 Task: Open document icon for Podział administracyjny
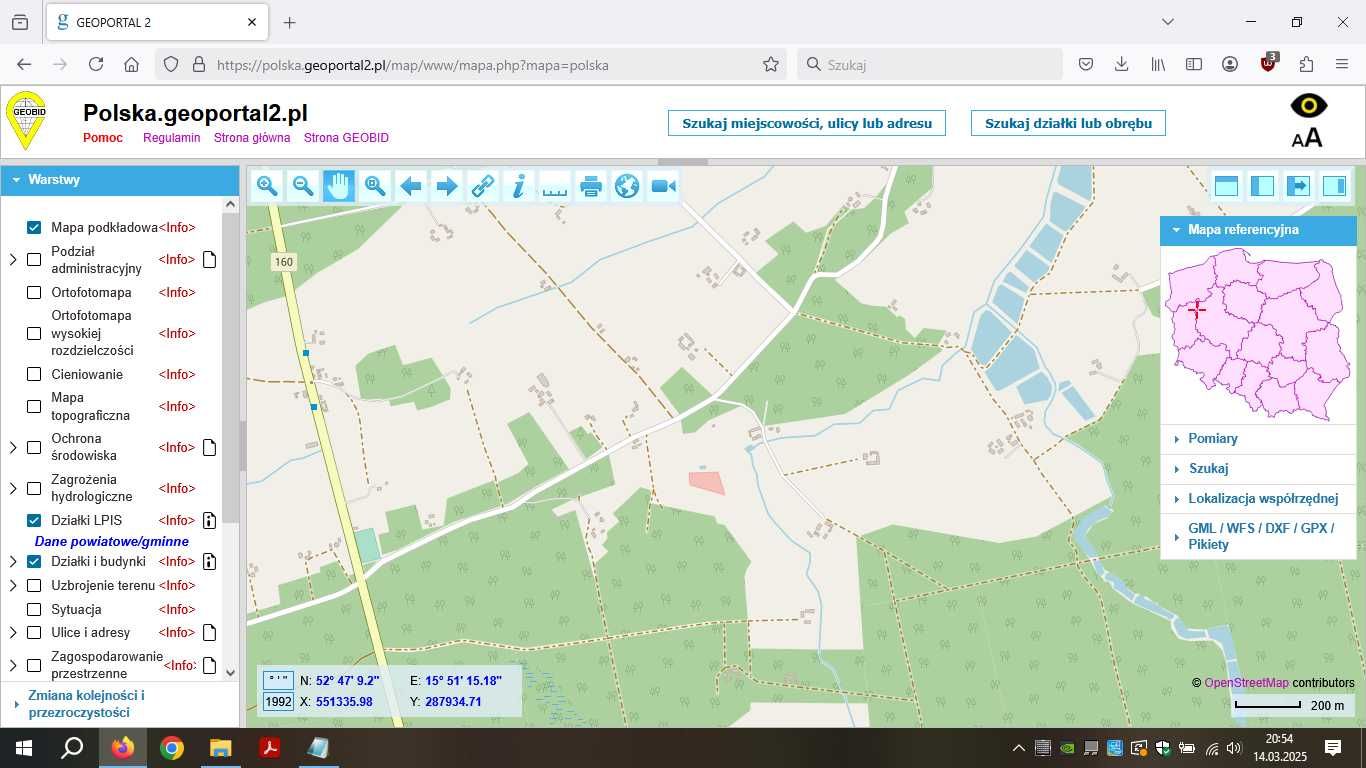[x=209, y=260]
